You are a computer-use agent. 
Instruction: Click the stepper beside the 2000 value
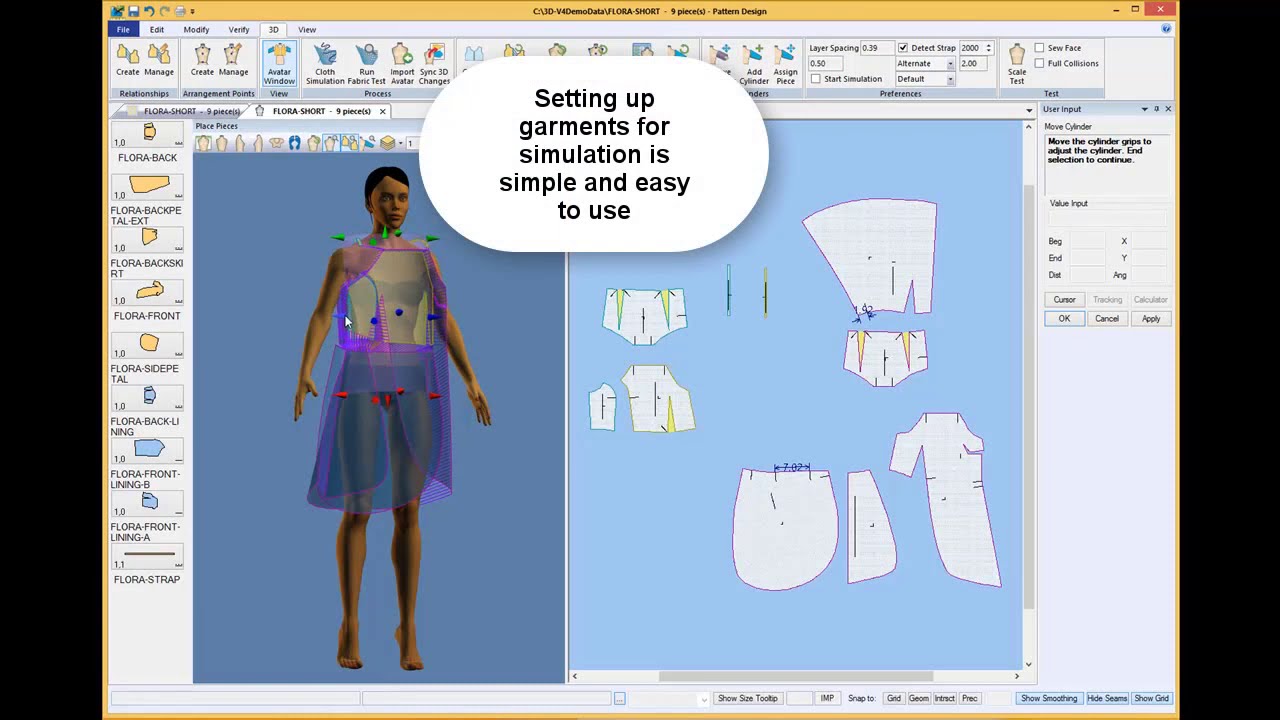[988, 48]
